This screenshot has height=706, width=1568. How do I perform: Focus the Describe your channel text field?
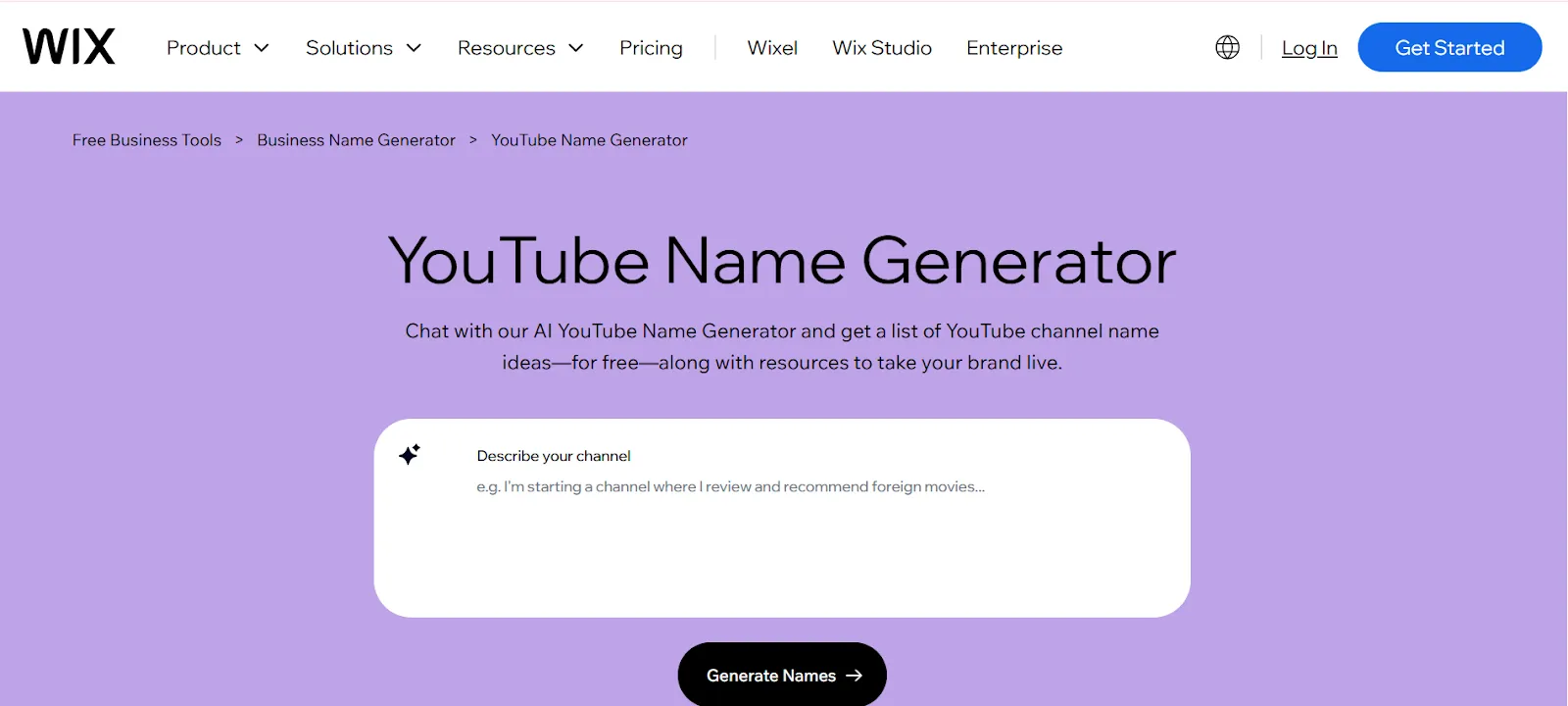(782, 518)
